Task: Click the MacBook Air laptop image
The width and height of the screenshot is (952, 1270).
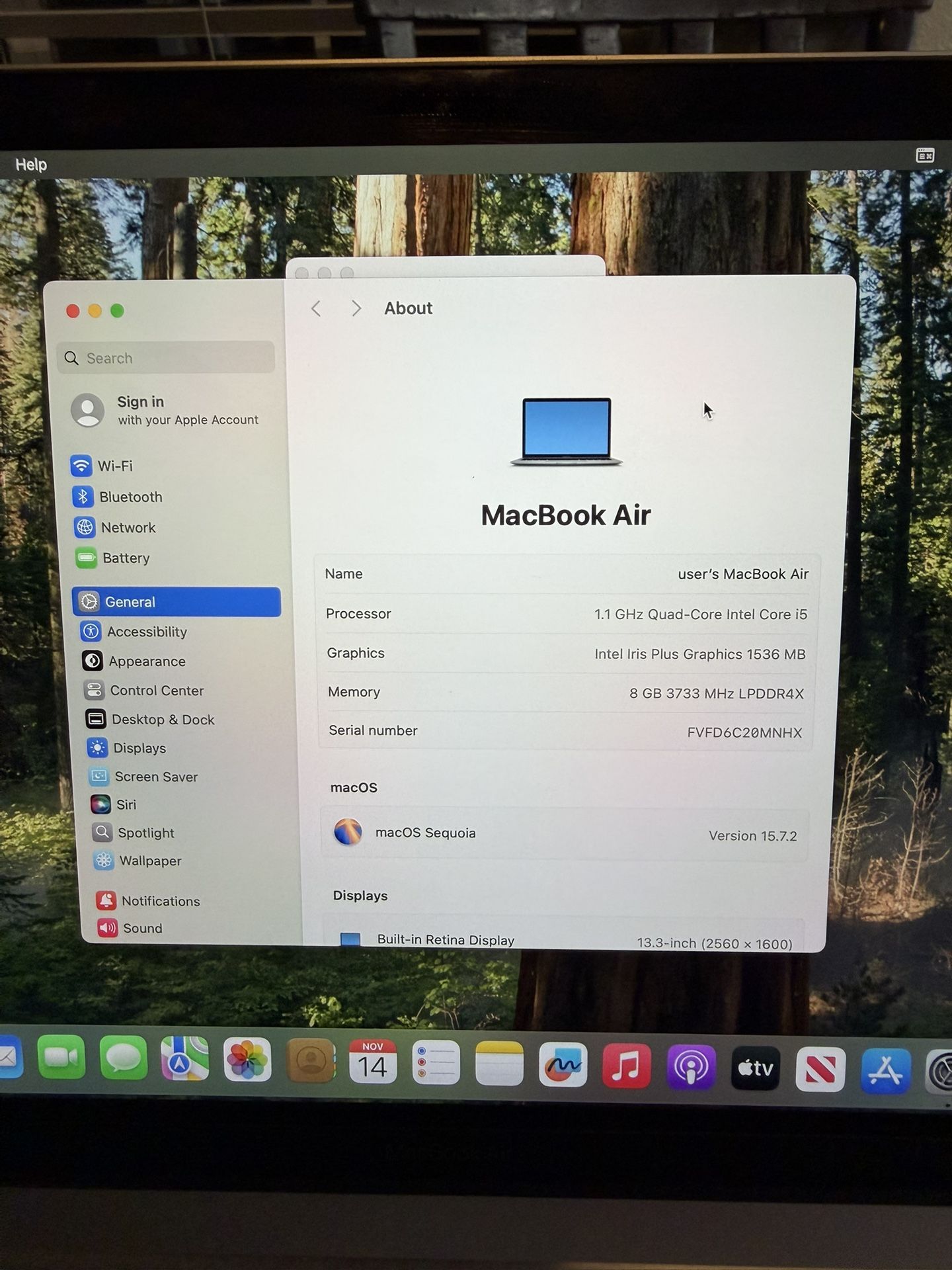Action: [567, 431]
